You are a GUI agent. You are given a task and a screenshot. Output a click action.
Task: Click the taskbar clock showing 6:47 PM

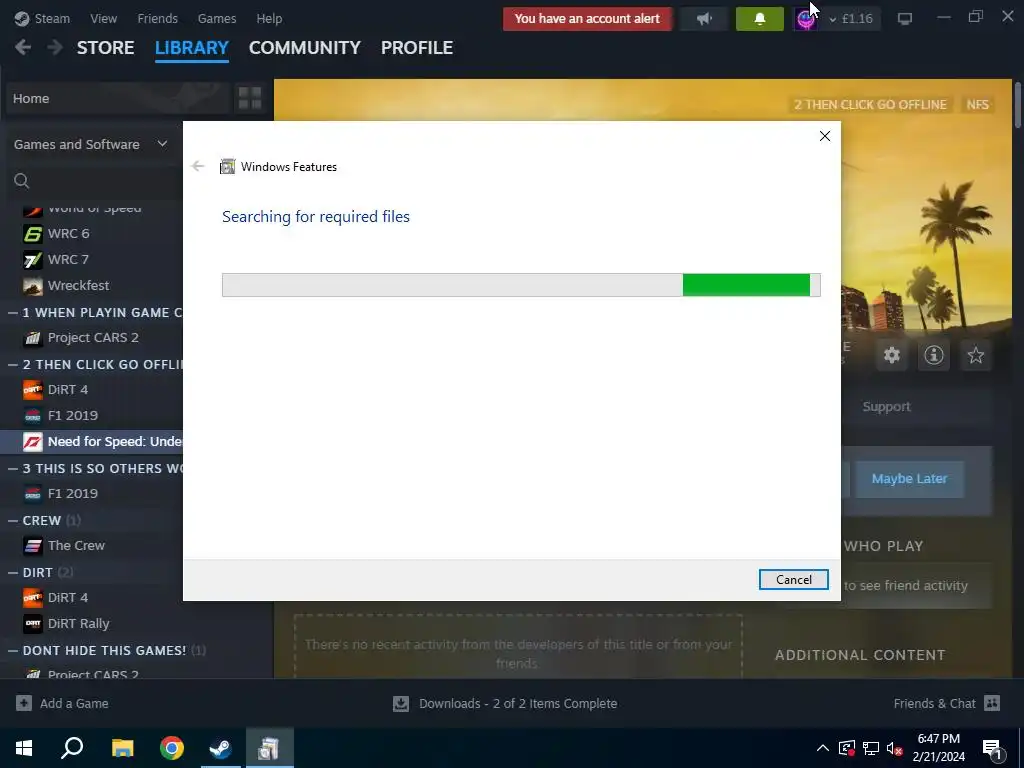coord(938,748)
